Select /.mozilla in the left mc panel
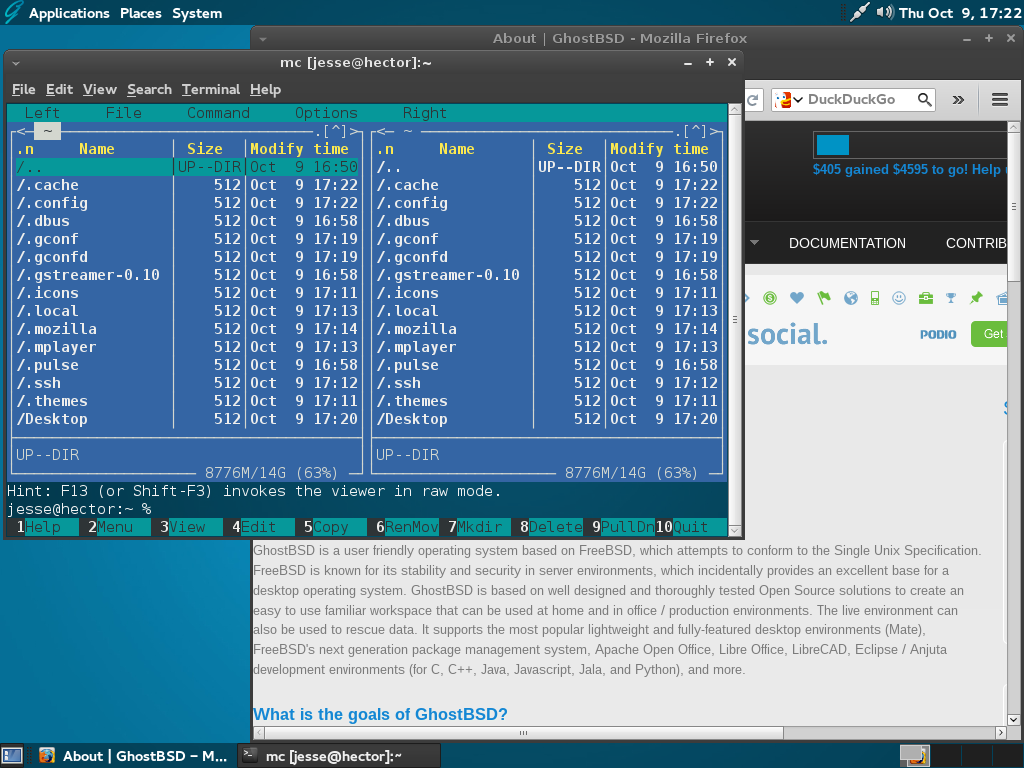The height and width of the screenshot is (768, 1024). tap(187, 329)
